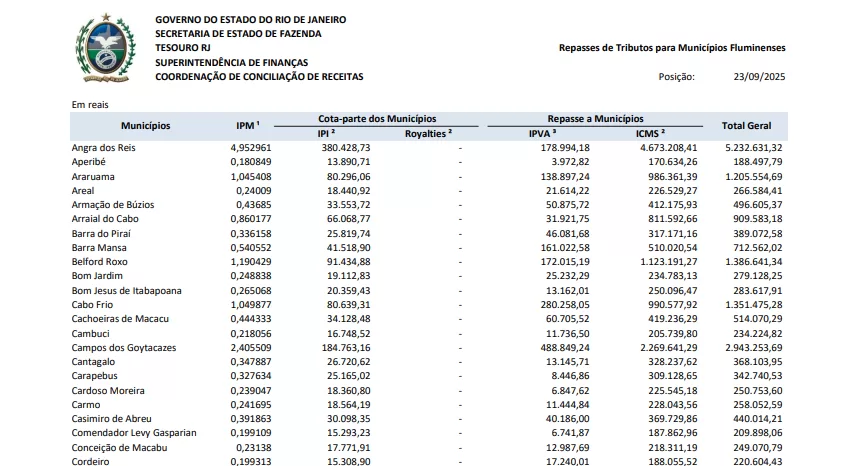Click the 'Municípios' column header
This screenshot has width=863, height=466.
click(x=146, y=126)
